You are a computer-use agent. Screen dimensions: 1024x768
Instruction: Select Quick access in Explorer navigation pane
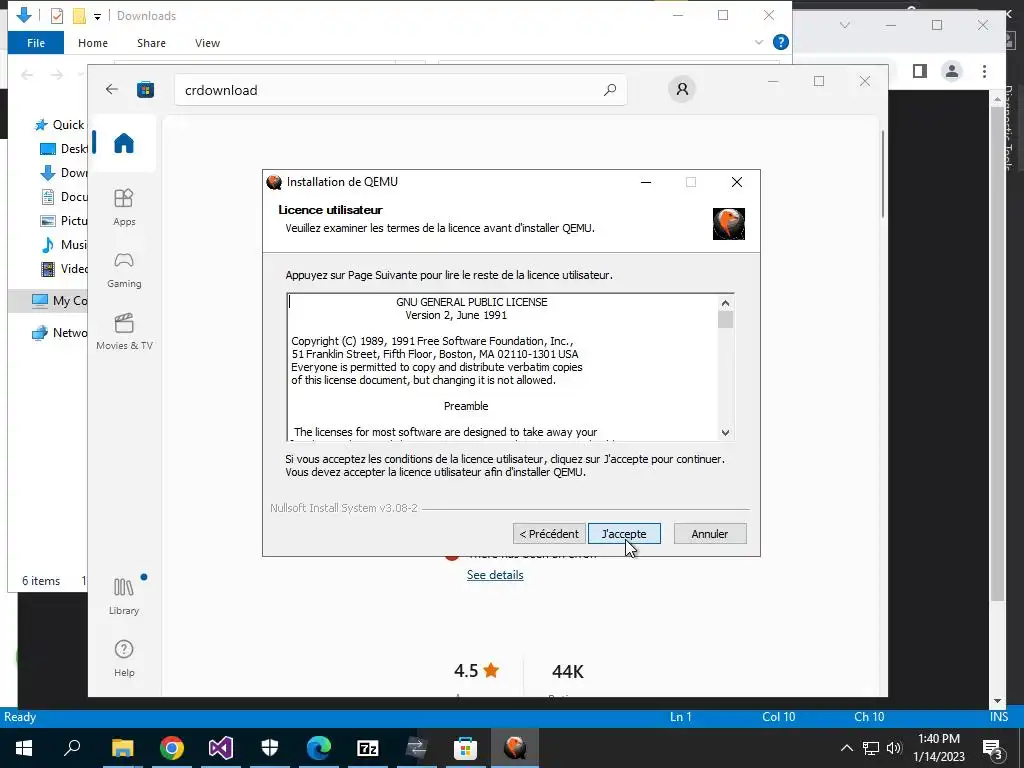coord(59,125)
